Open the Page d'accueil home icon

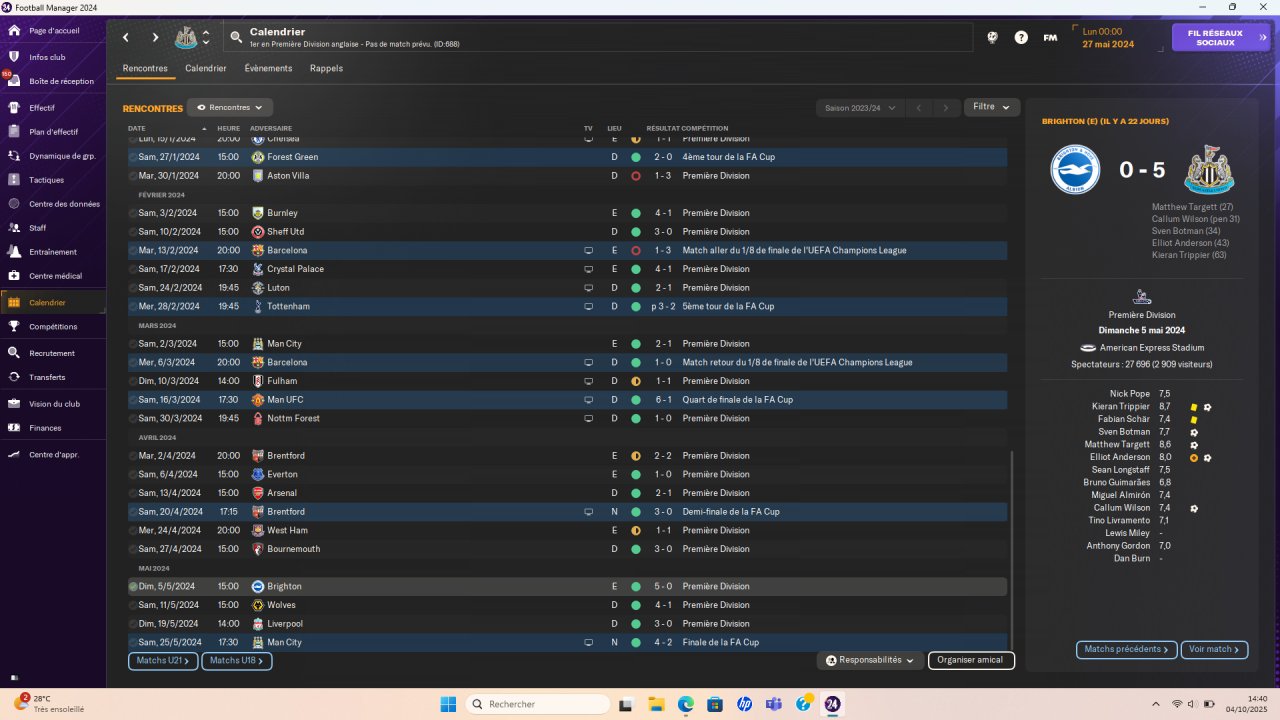pyautogui.click(x=14, y=31)
